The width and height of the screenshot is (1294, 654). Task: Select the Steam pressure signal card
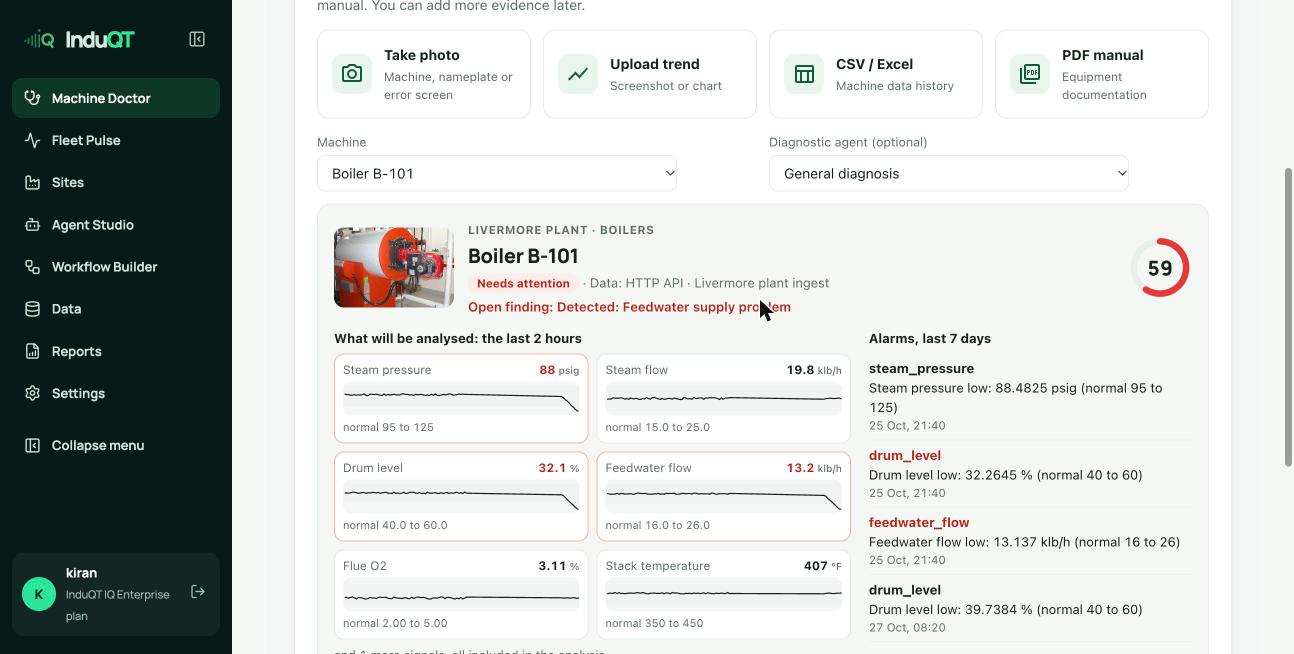[461, 398]
